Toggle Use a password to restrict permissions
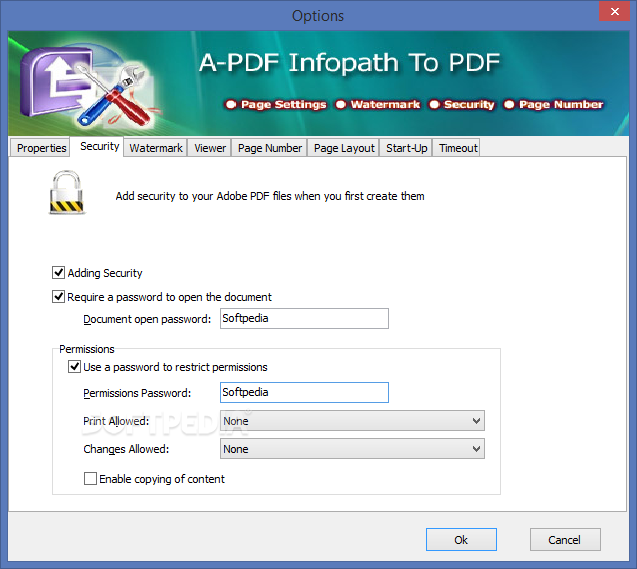Image resolution: width=637 pixels, height=569 pixels. (74, 367)
